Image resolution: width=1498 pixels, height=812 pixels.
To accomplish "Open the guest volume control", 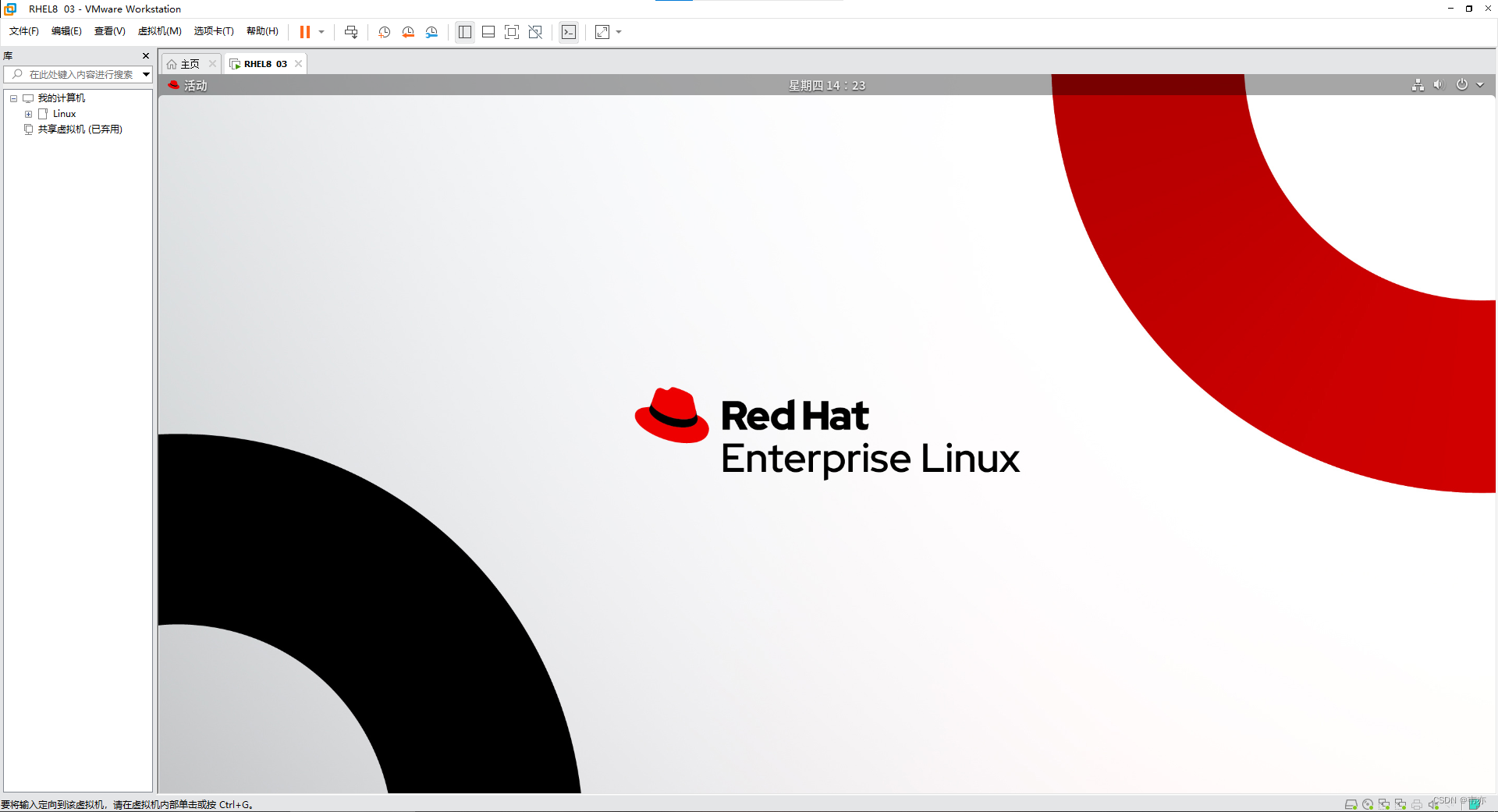I will pos(1439,85).
